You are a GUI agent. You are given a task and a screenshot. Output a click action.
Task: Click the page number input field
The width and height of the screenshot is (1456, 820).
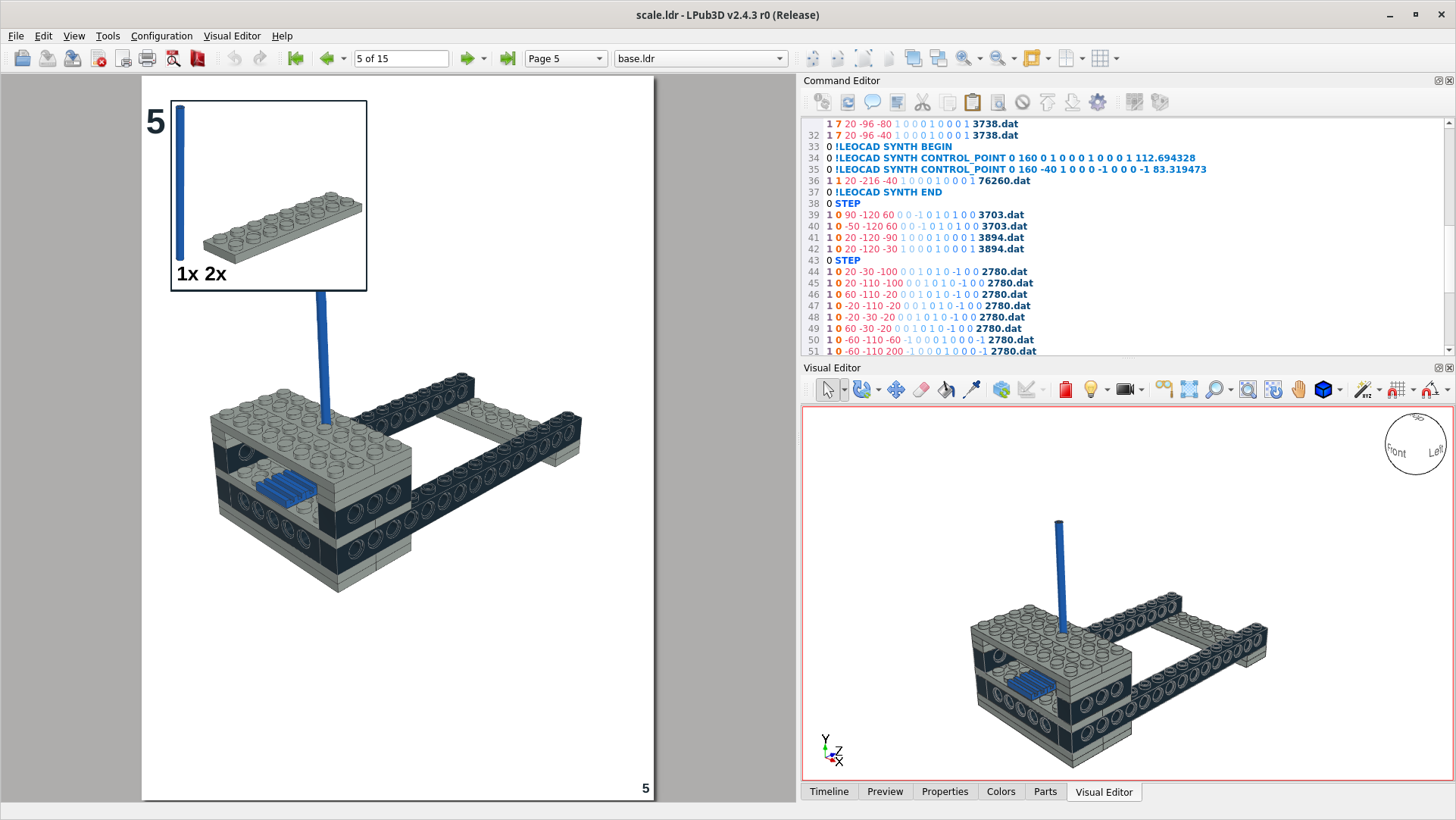pyautogui.click(x=401, y=58)
